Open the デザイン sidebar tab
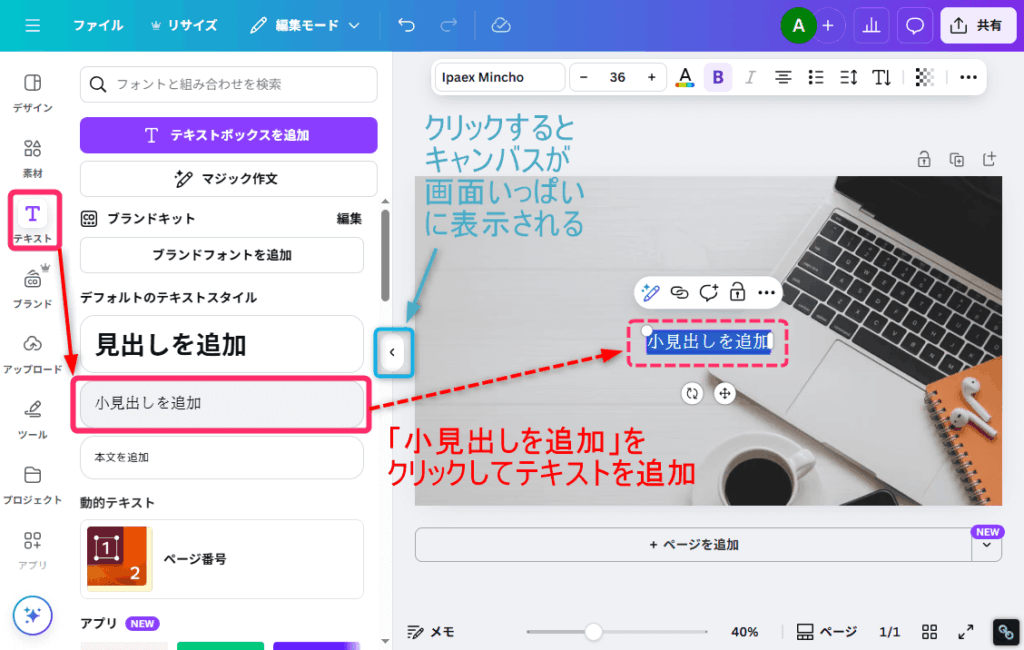The width and height of the screenshot is (1024, 650). 32,93
